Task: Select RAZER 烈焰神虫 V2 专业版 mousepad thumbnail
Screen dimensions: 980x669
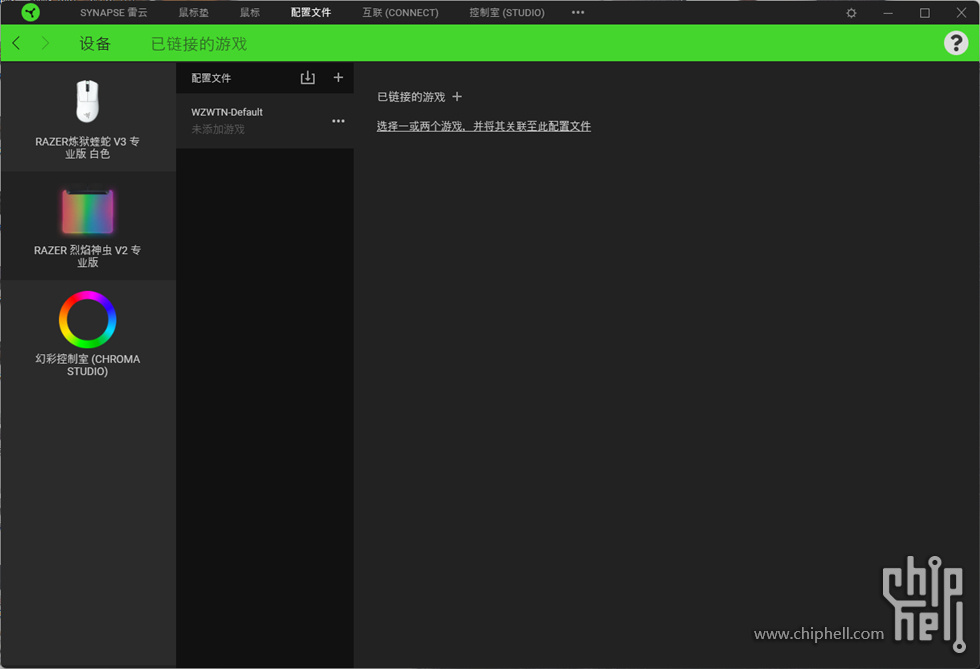Action: pyautogui.click(x=88, y=211)
